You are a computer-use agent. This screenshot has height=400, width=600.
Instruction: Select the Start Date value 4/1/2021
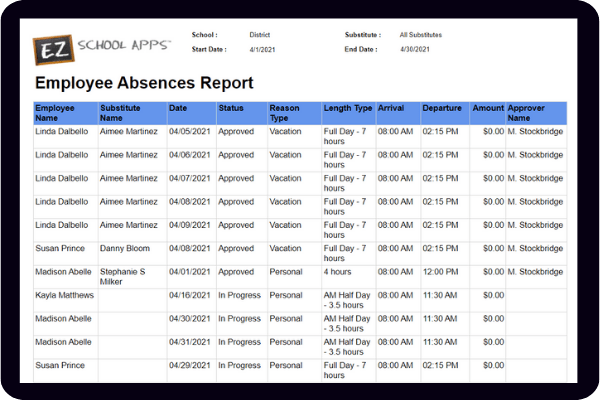(x=262, y=49)
